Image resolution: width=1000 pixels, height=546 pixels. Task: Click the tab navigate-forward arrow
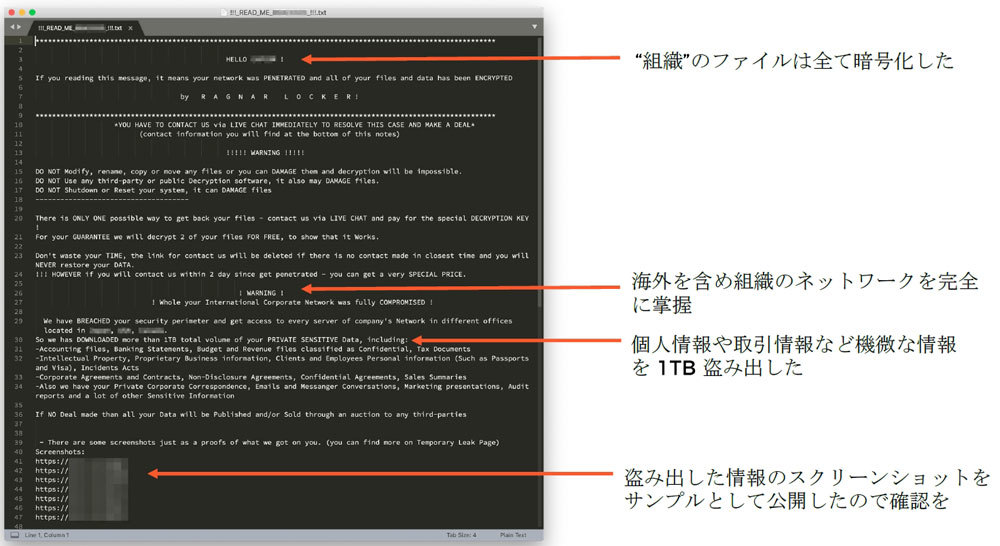(19, 27)
